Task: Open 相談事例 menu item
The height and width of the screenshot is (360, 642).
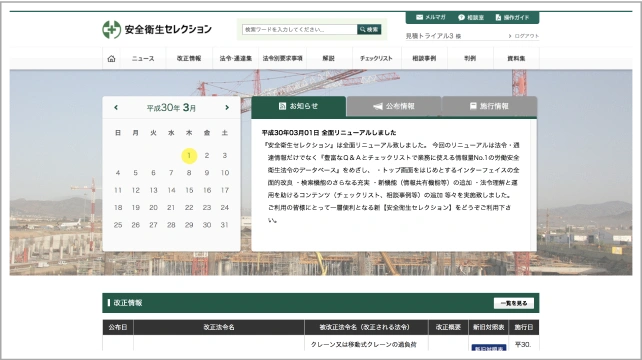Action: [424, 59]
